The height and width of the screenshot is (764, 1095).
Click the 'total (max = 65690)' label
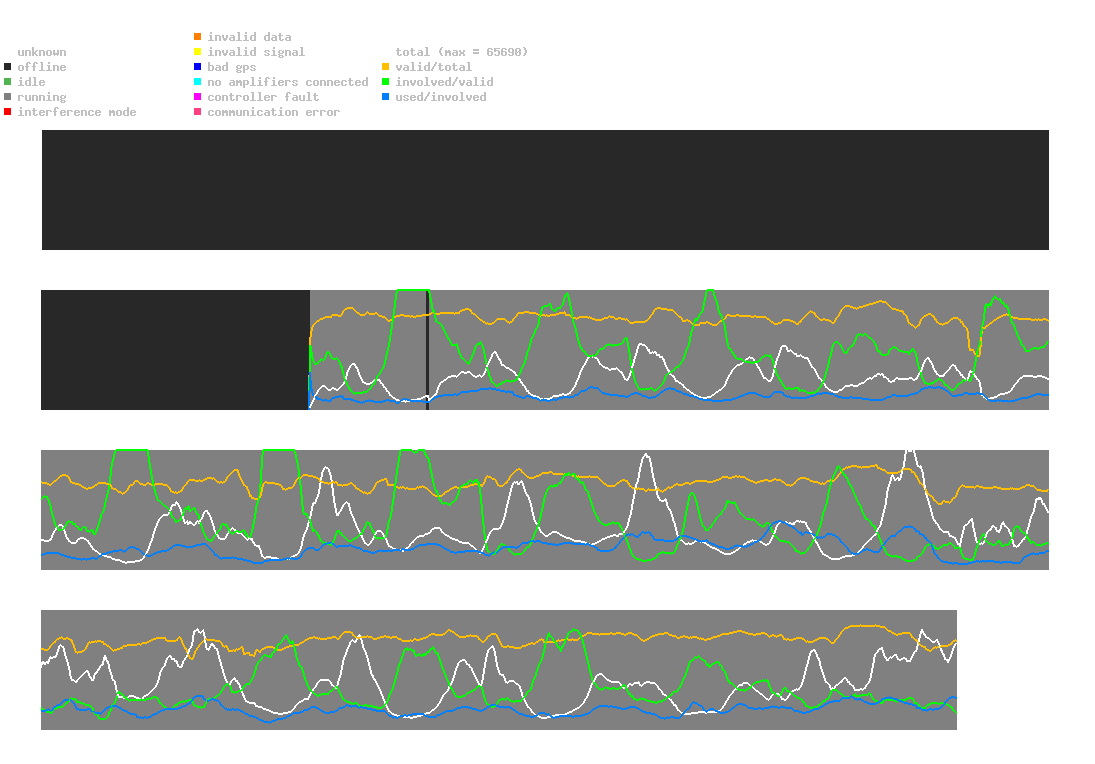coord(462,52)
